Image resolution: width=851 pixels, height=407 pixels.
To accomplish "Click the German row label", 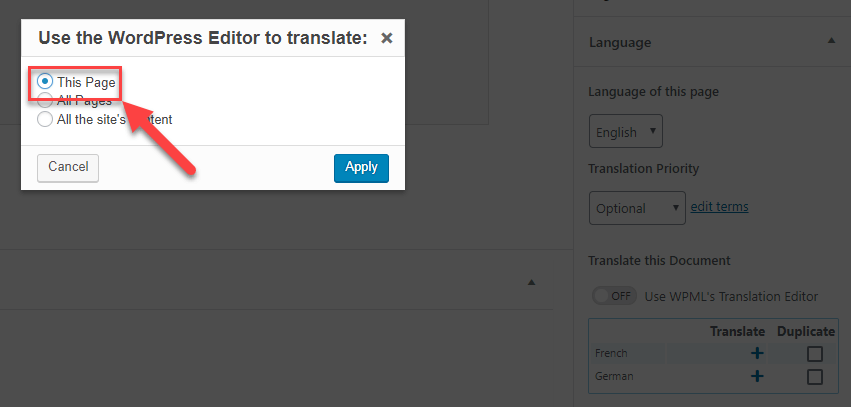I will [x=613, y=376].
